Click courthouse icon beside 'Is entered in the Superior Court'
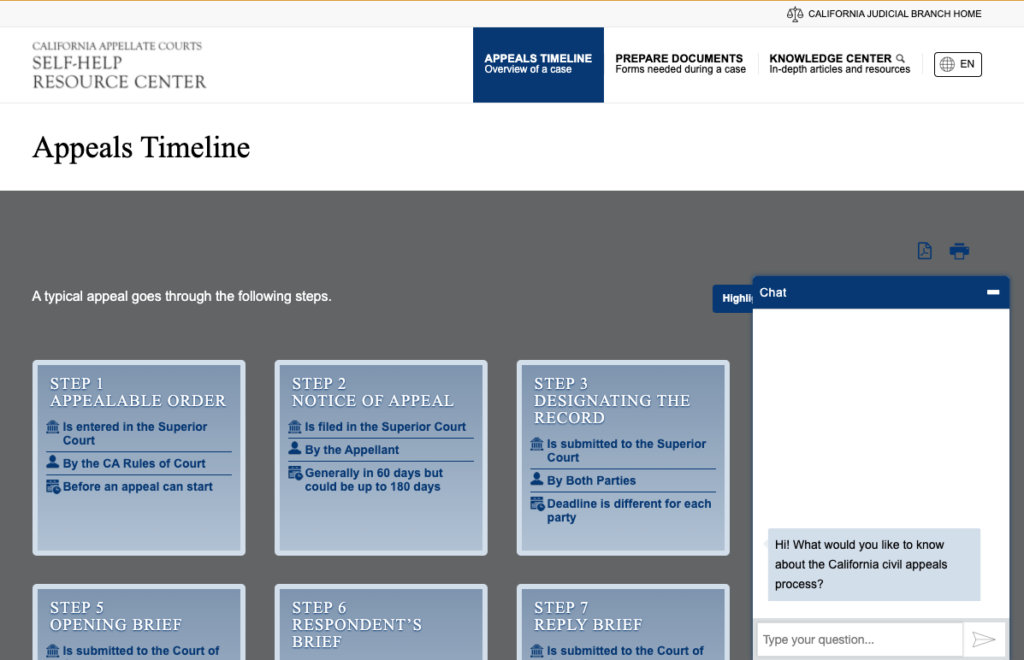 pyautogui.click(x=53, y=427)
